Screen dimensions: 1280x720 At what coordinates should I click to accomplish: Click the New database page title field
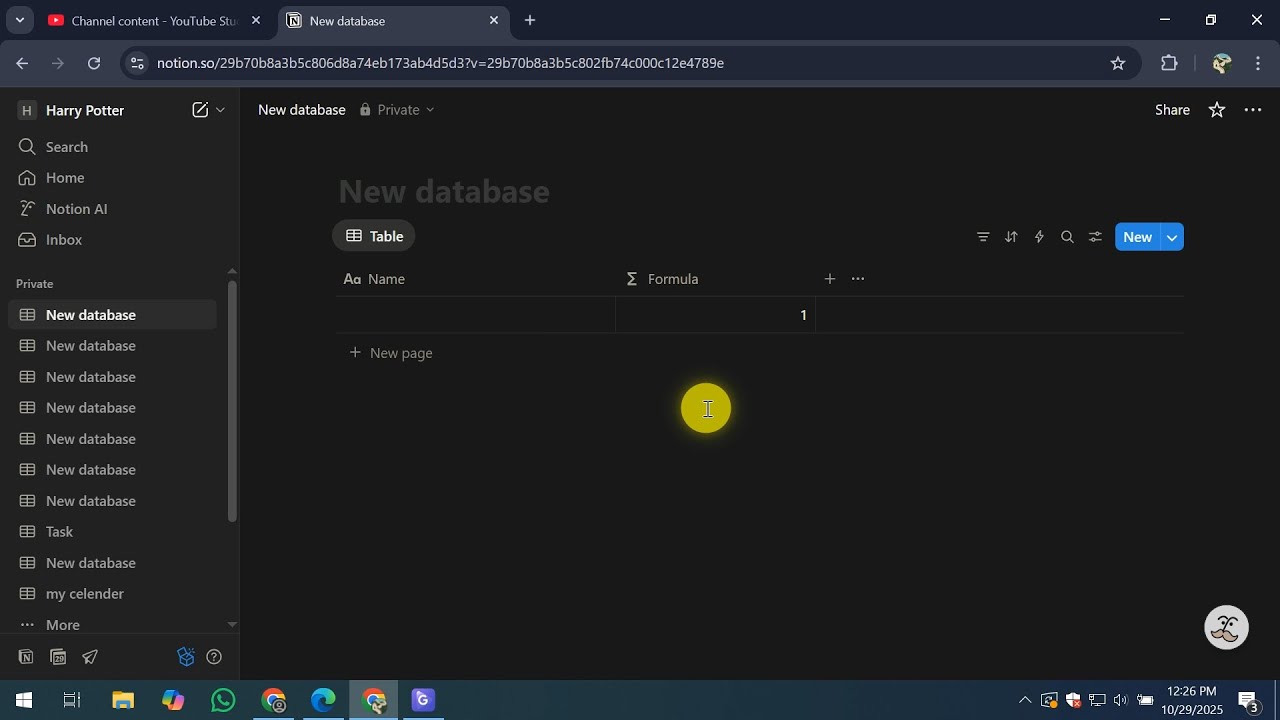click(x=444, y=191)
